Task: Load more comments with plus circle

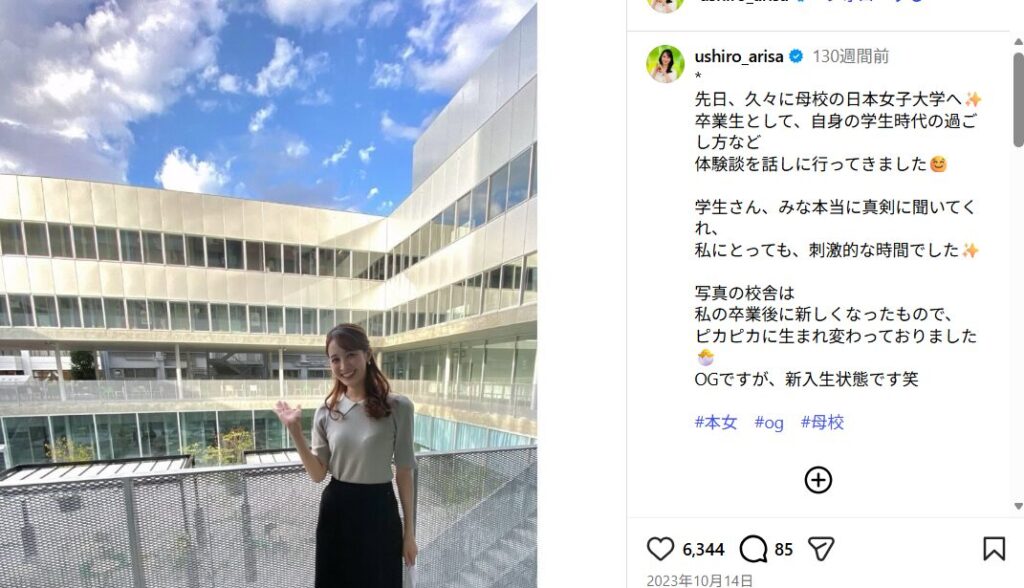Action: pos(818,480)
